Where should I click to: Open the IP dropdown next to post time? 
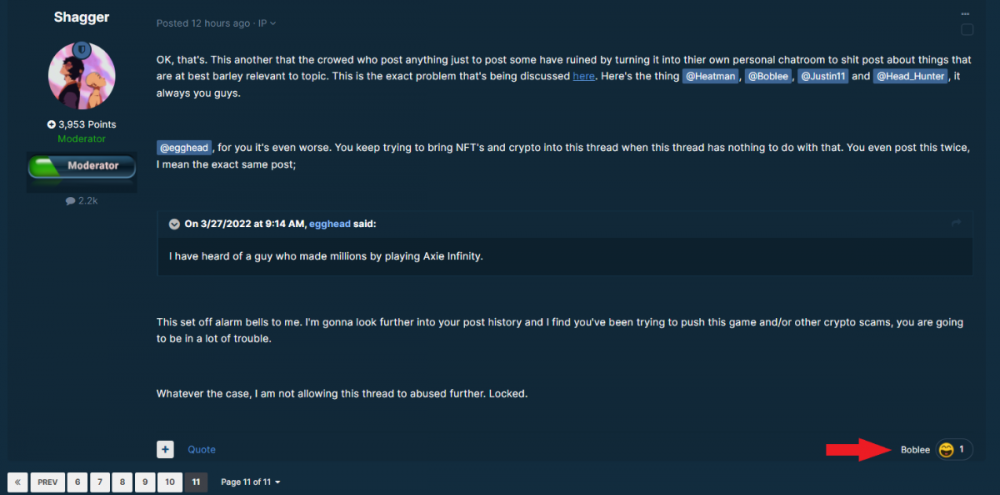coord(267,24)
